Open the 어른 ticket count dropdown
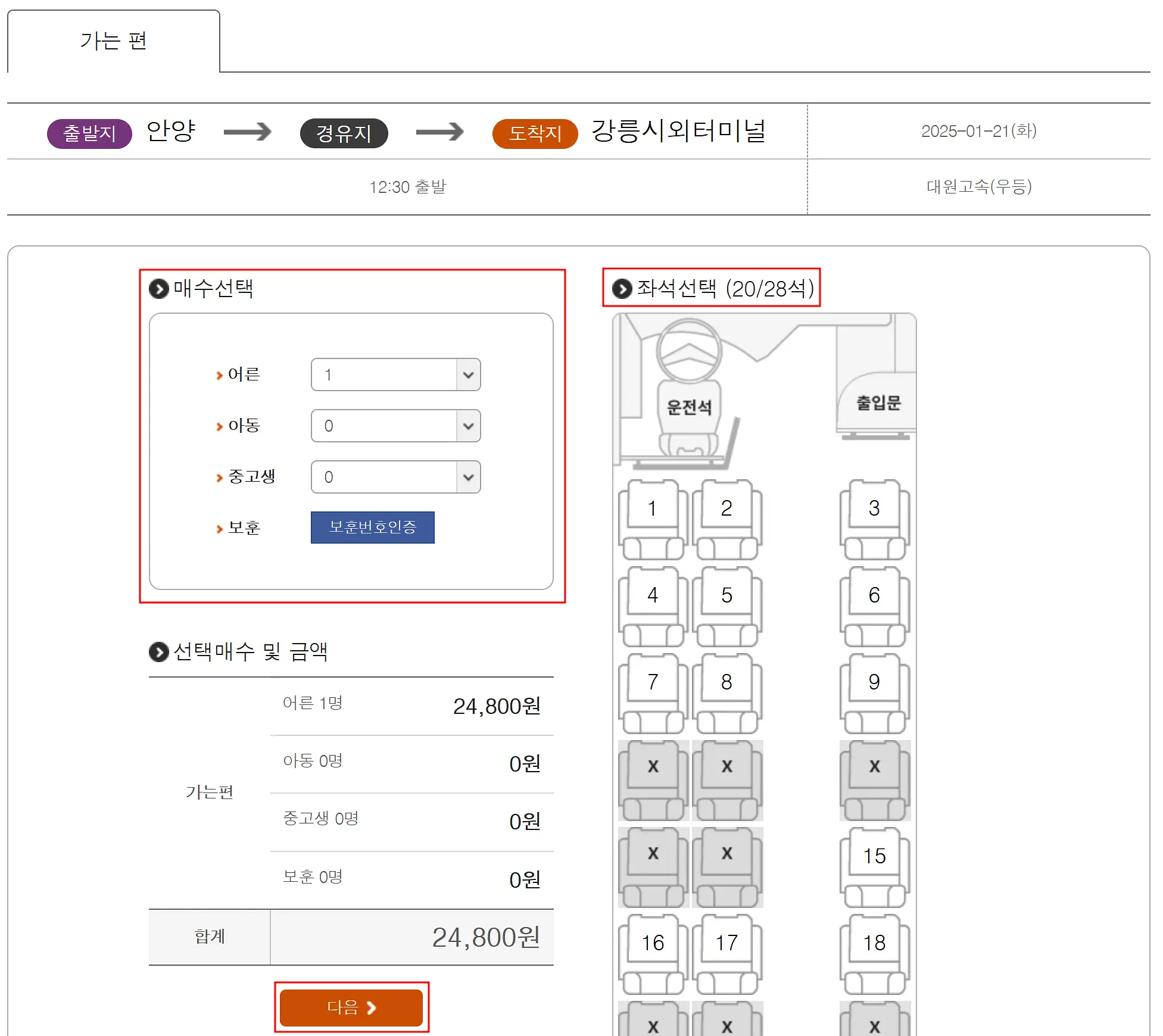This screenshot has width=1163, height=1036. (395, 375)
